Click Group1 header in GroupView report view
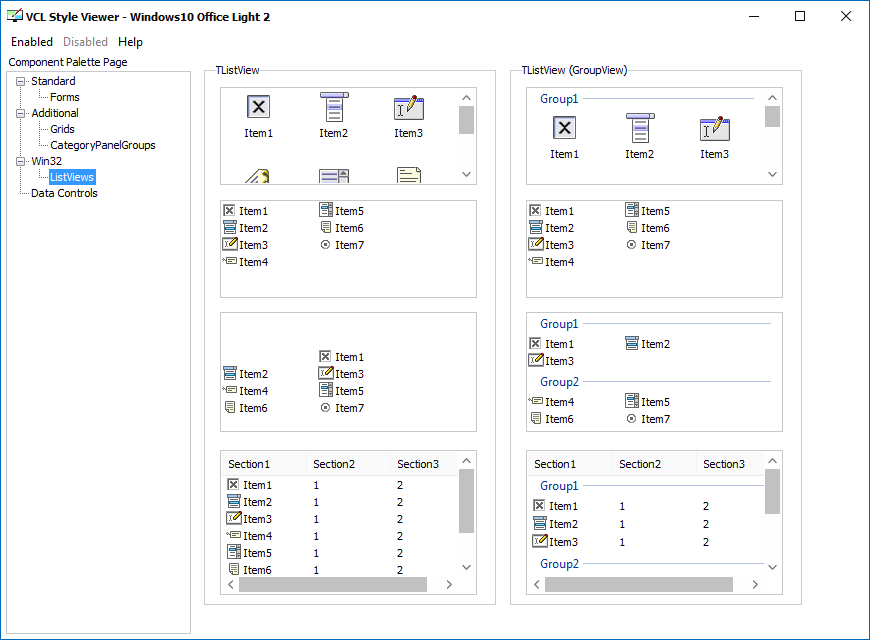 tap(559, 486)
